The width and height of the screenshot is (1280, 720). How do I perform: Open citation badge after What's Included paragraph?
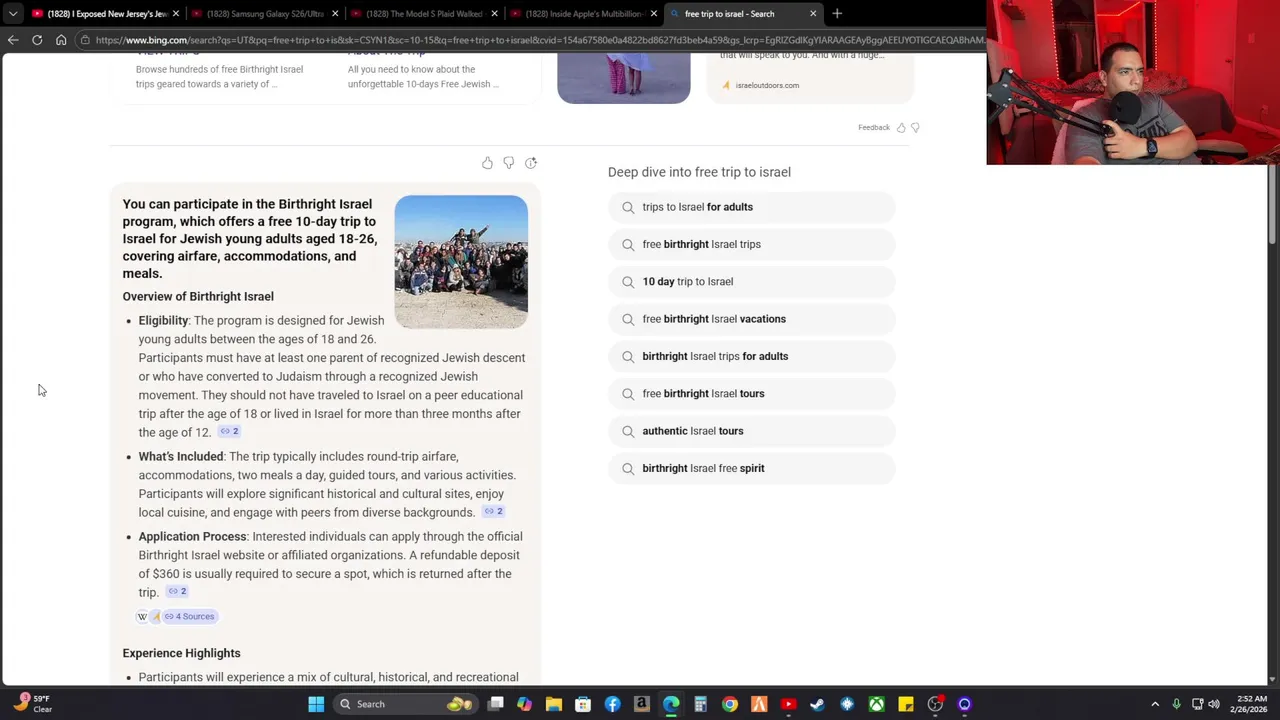493,512
